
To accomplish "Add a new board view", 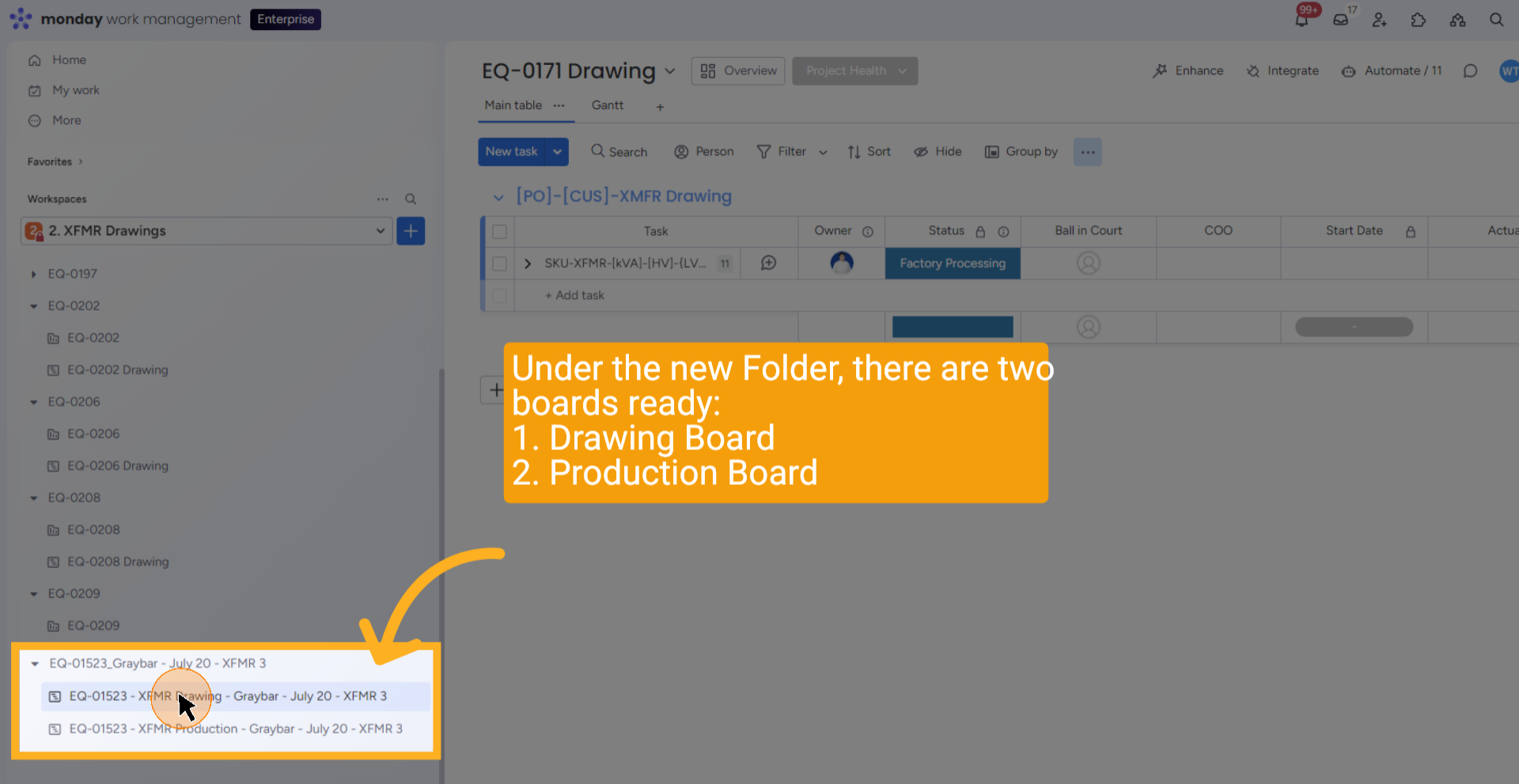I will (x=660, y=107).
